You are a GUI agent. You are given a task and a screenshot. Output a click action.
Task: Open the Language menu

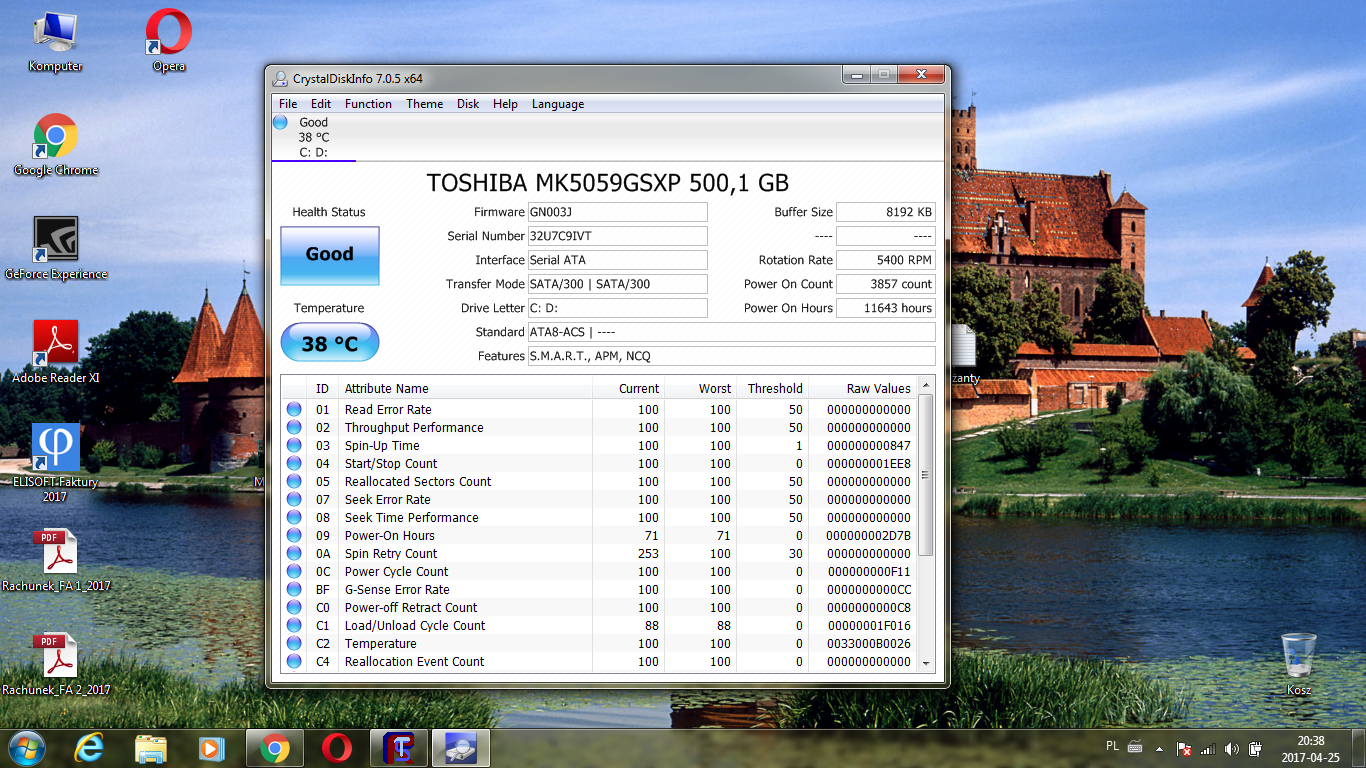click(558, 104)
